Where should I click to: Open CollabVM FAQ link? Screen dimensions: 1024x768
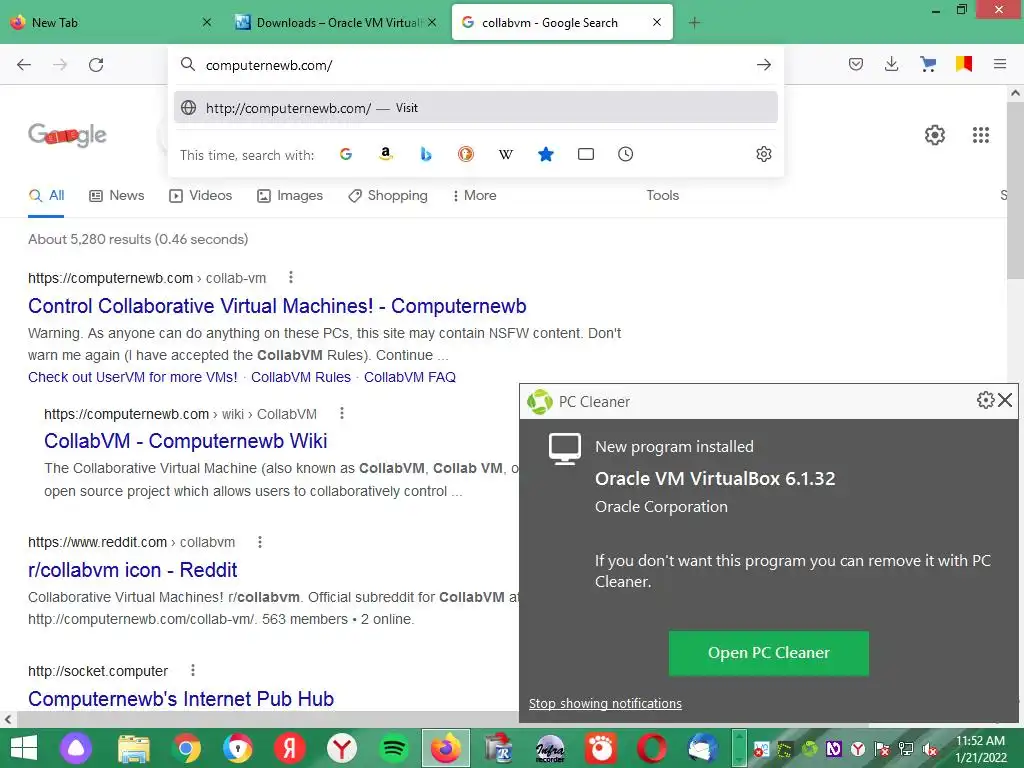tap(409, 377)
